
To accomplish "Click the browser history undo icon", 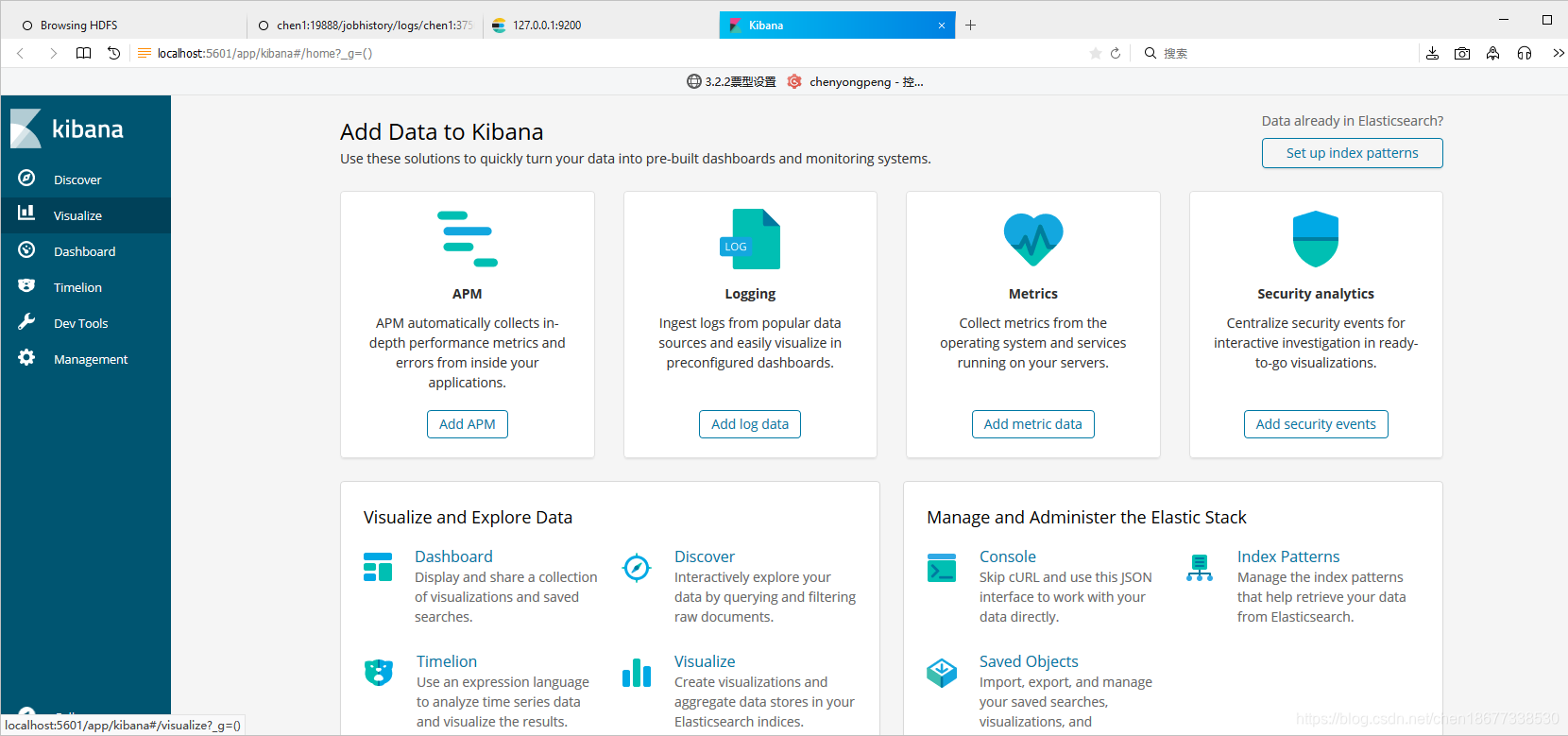I will coord(114,54).
